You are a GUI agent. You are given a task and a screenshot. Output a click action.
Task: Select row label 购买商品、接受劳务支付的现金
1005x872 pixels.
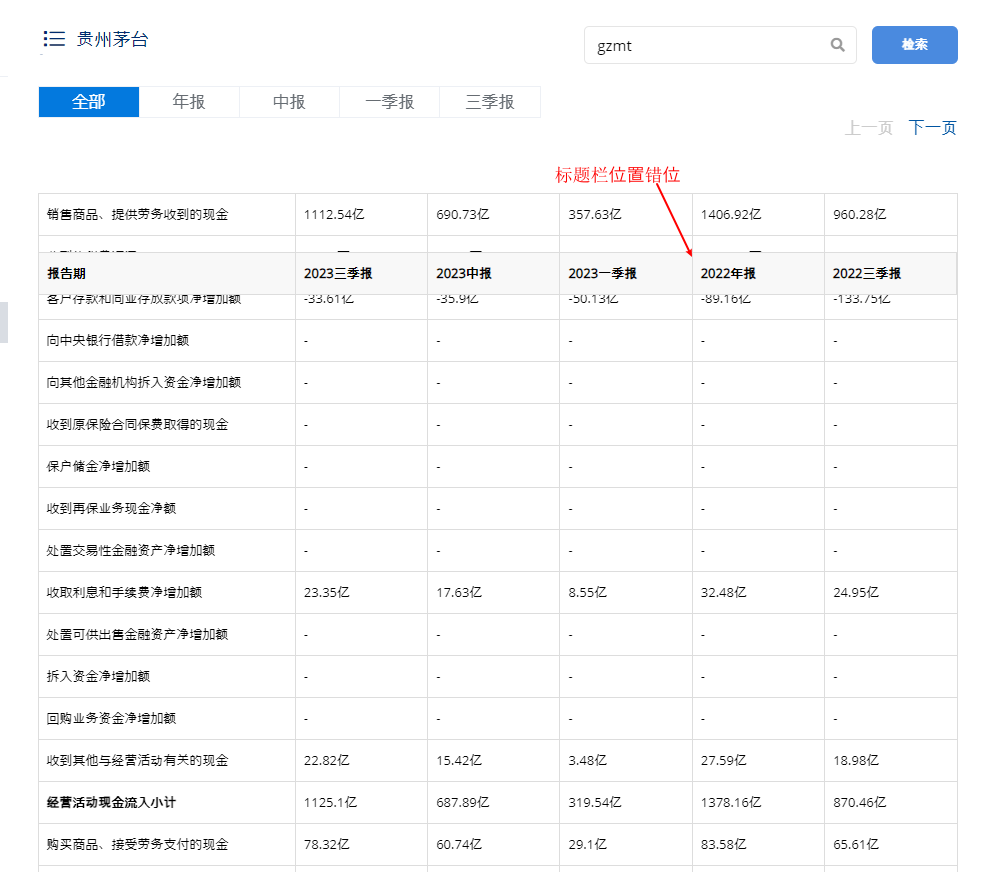pos(137,844)
